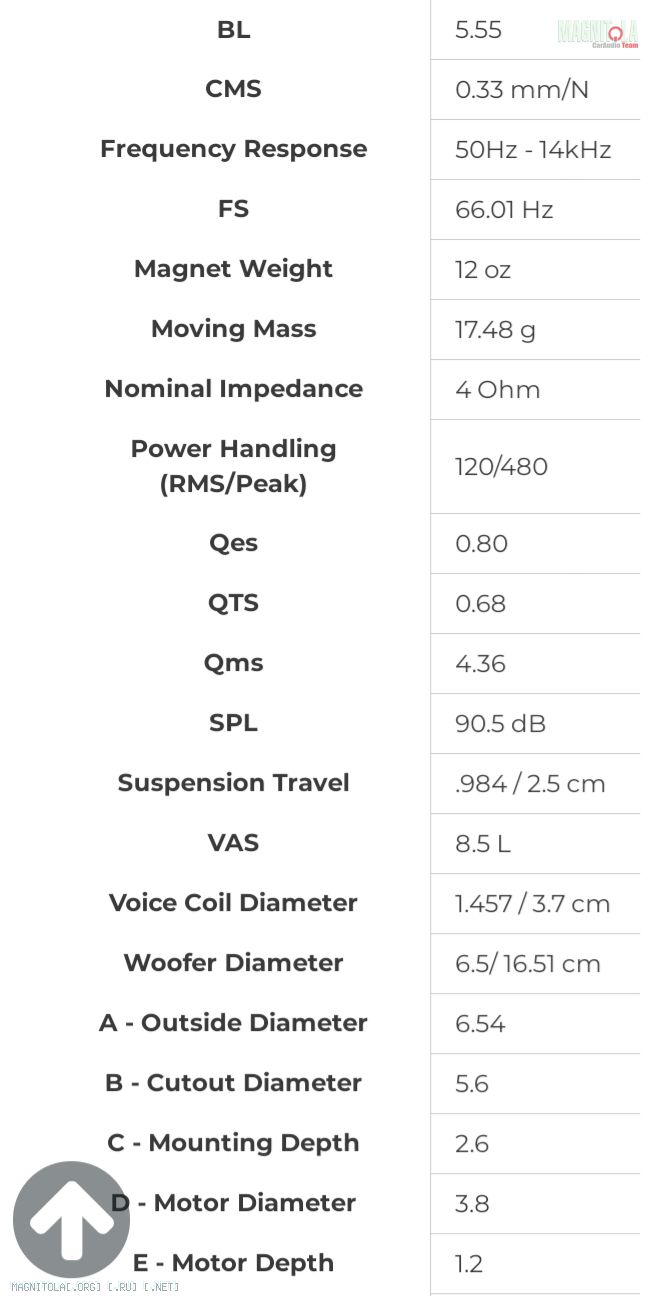
Task: Click the Frequency Response row label
Action: [233, 149]
